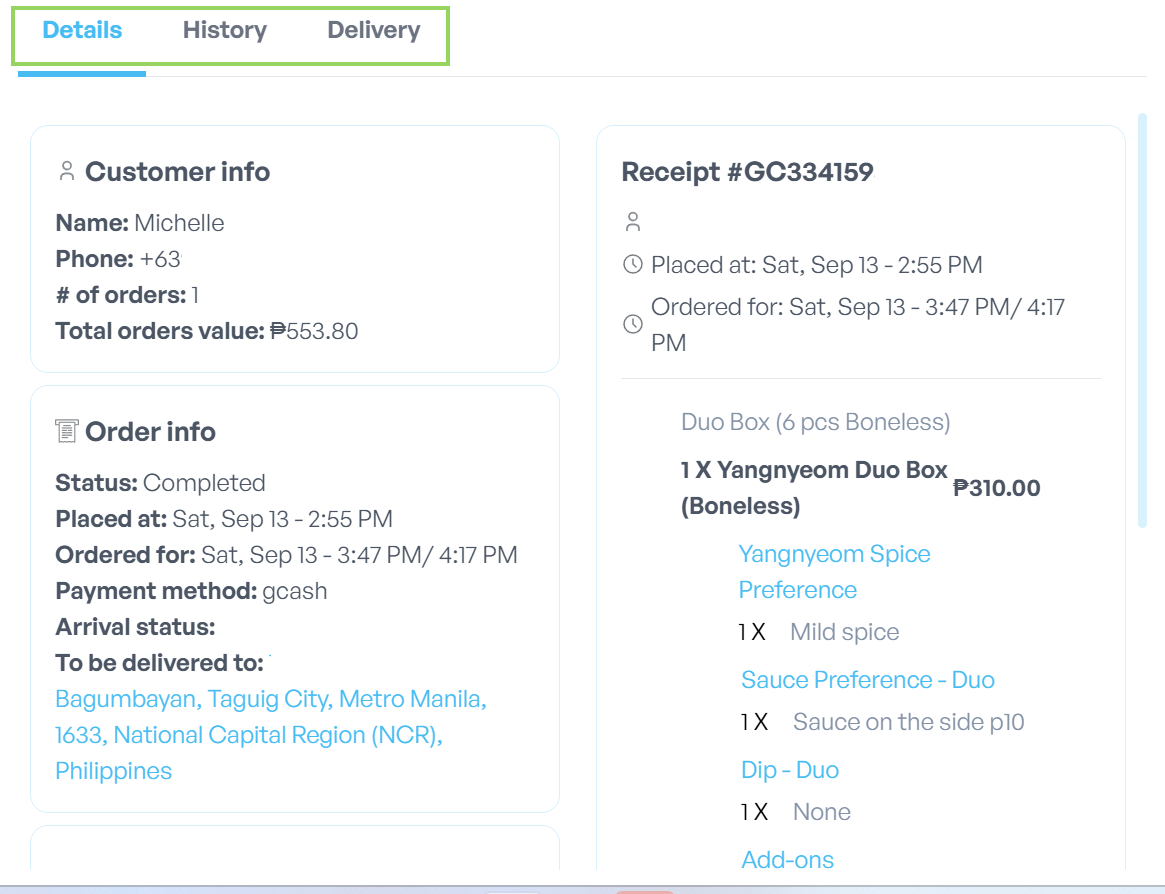The image size is (1165, 894).
Task: Click the Yangnyeom Spice Preference link
Action: click(834, 571)
